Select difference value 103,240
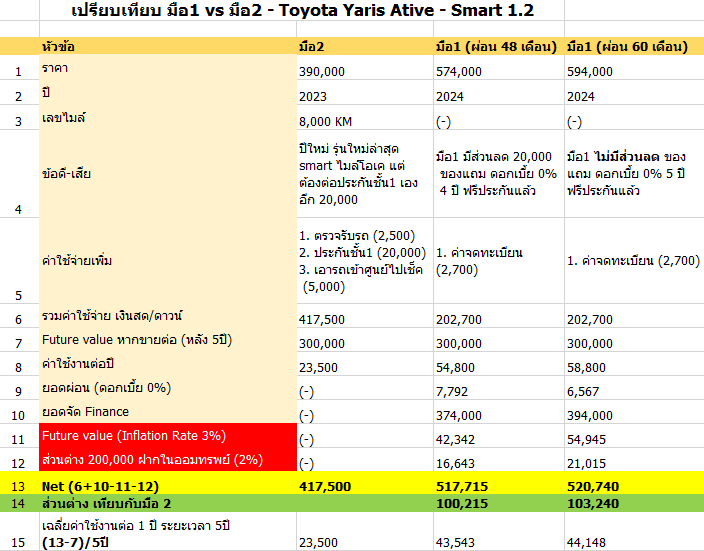 634,503
